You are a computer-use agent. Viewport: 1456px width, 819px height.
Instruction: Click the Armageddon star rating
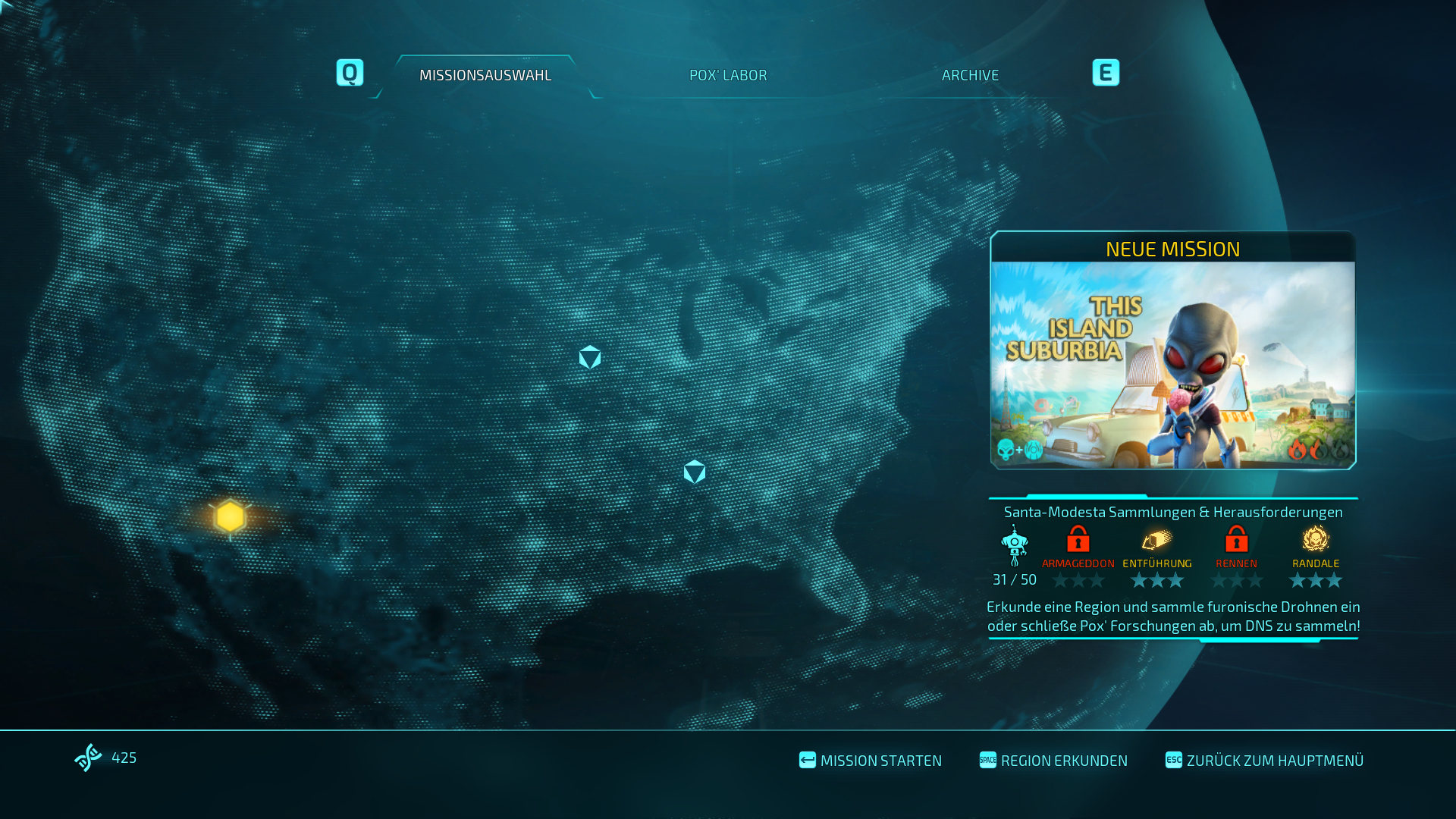click(x=1078, y=581)
